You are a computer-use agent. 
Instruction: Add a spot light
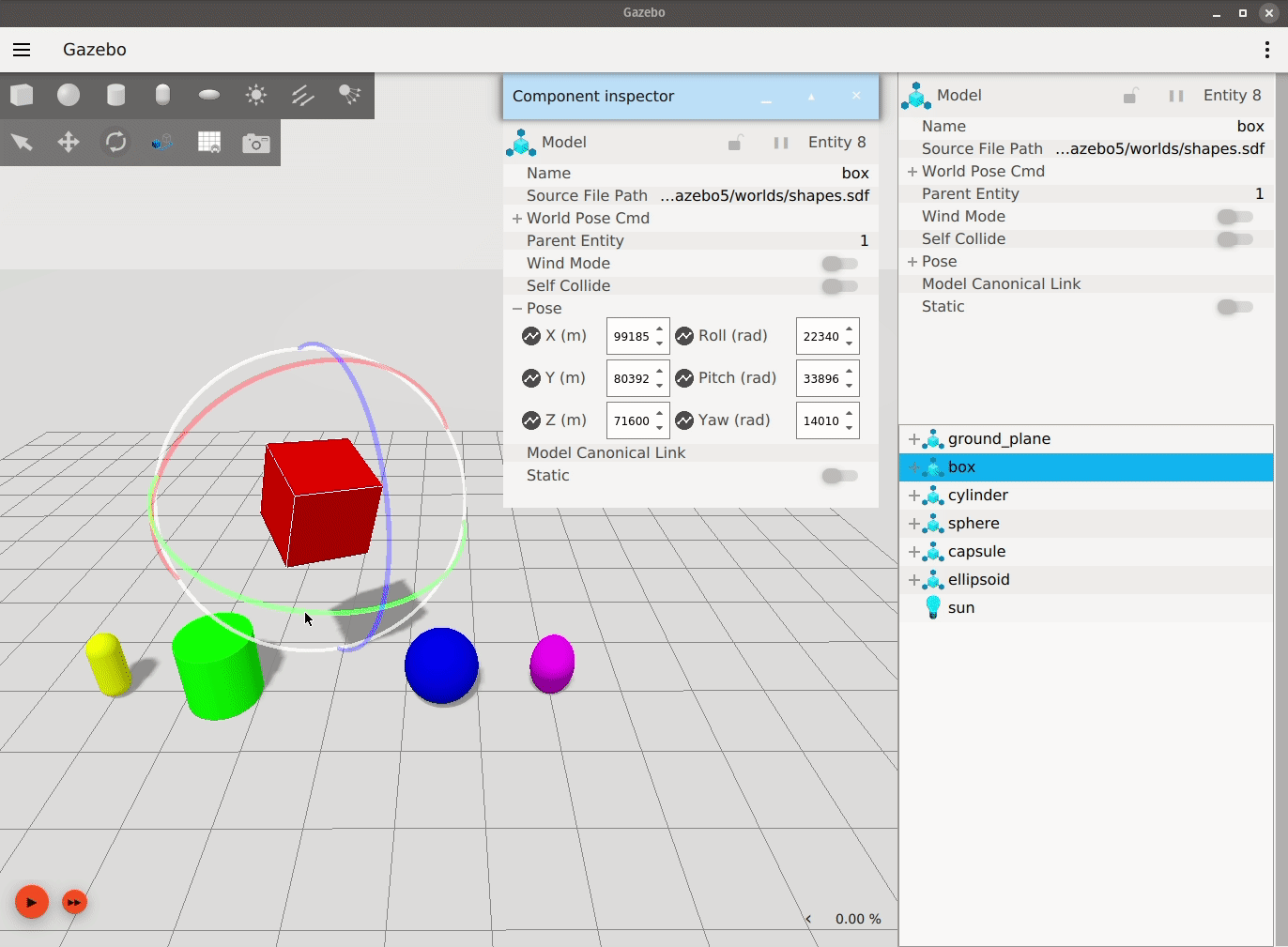[349, 95]
